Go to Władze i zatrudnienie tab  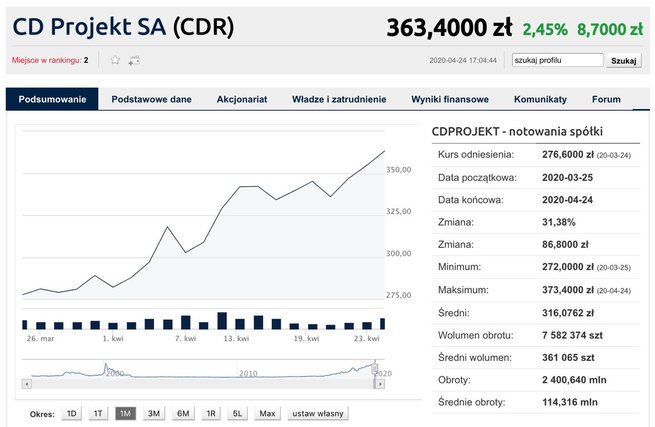(x=339, y=99)
